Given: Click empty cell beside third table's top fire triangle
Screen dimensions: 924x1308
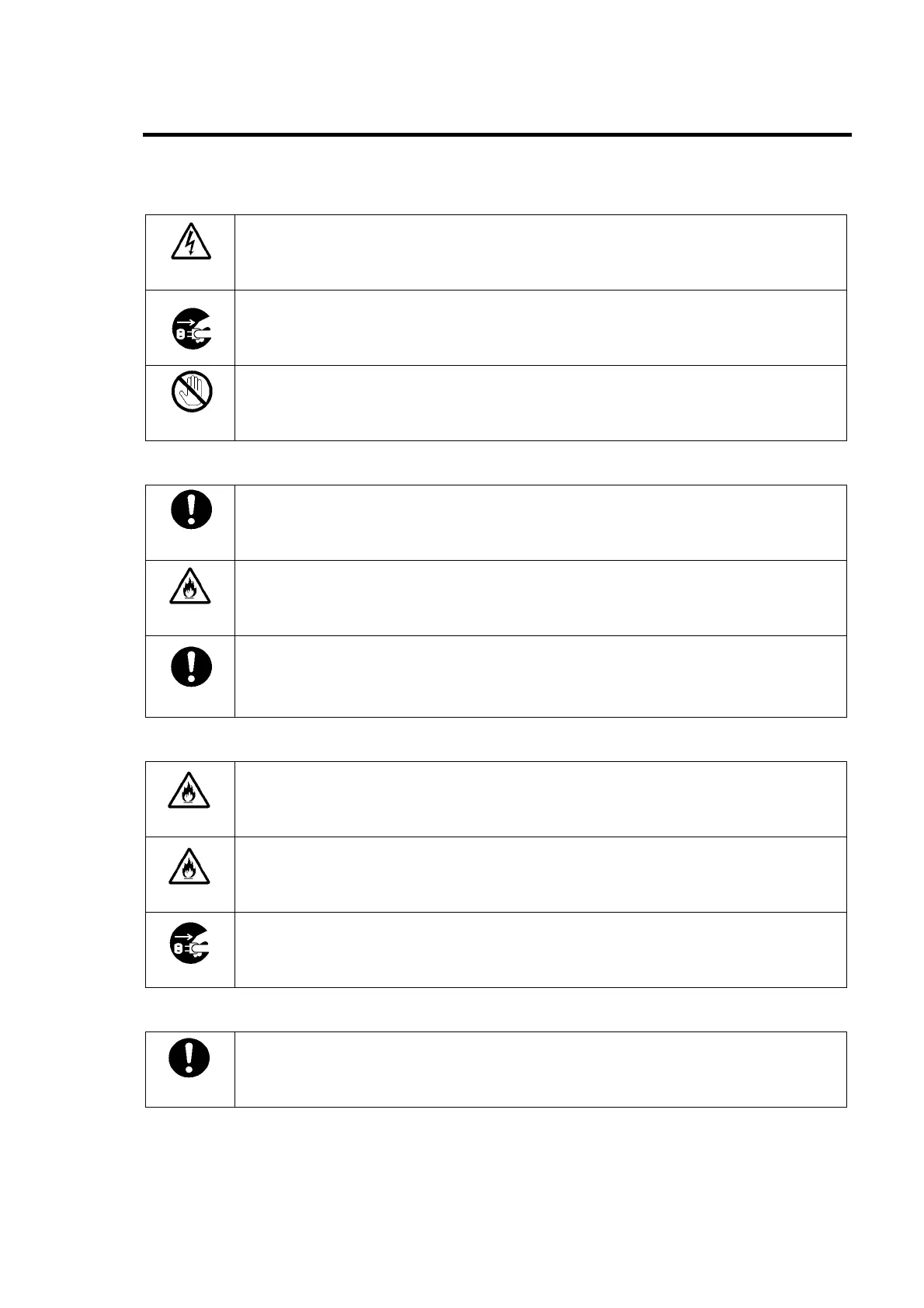Looking at the screenshot, I should click(x=540, y=799).
